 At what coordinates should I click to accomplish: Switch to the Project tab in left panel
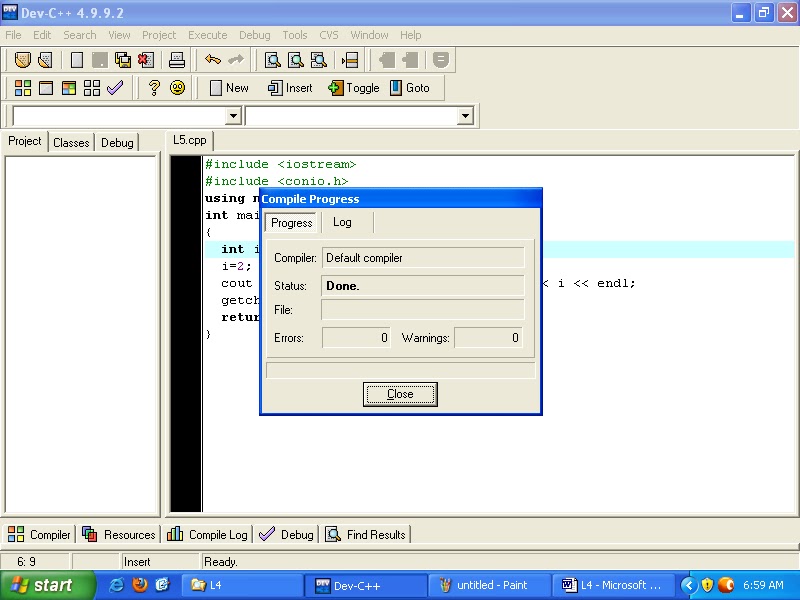point(24,141)
